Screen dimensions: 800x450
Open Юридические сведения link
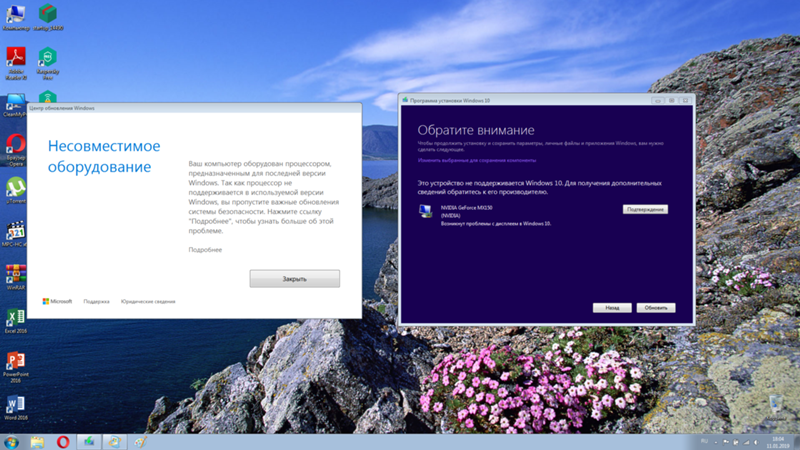(148, 302)
